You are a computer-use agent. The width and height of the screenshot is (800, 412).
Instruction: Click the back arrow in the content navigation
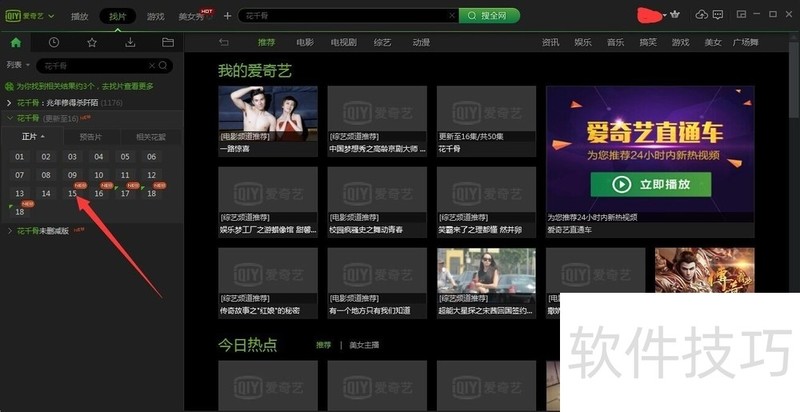click(x=223, y=42)
